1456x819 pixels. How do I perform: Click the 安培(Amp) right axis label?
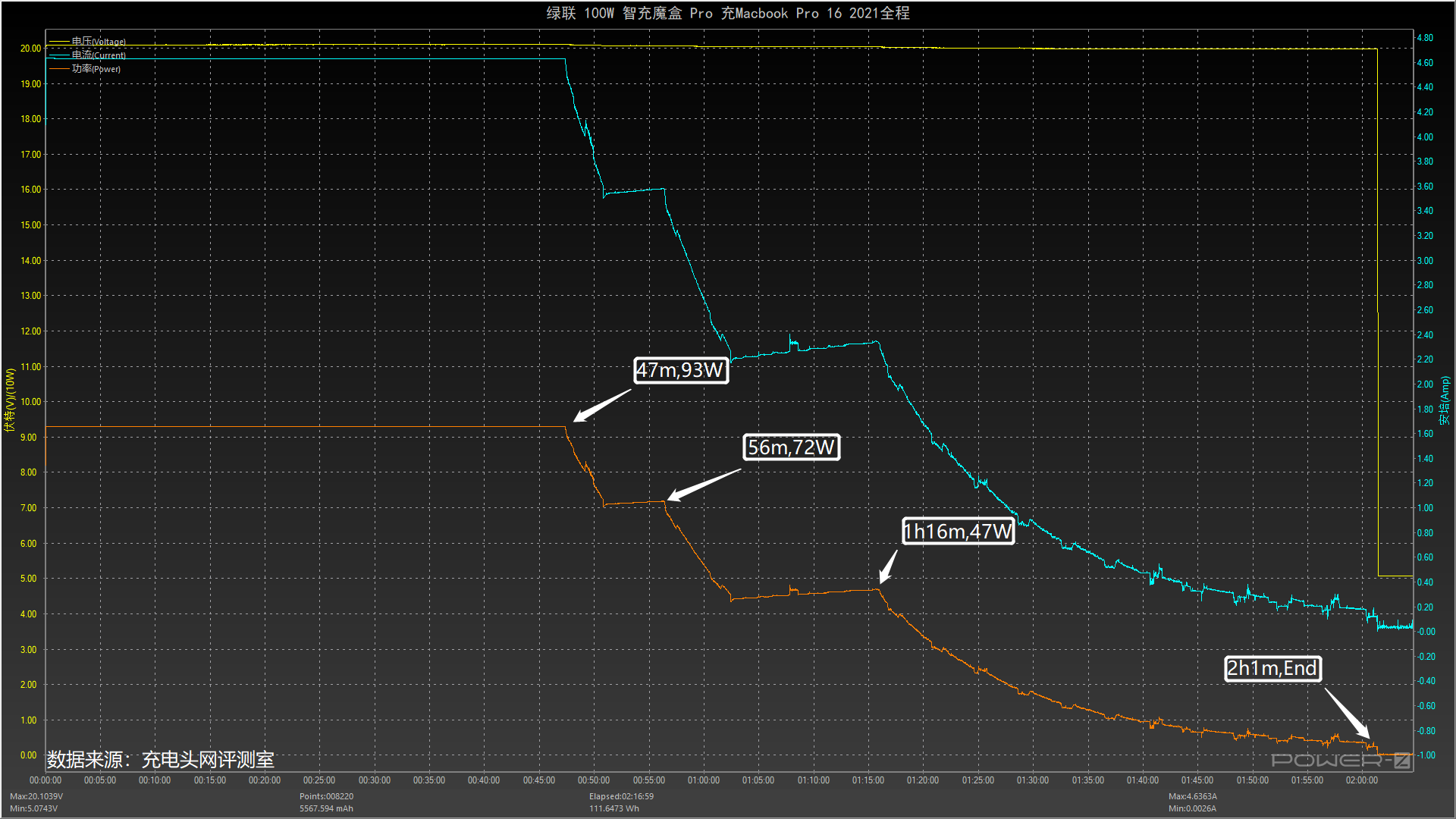pyautogui.click(x=1445, y=400)
